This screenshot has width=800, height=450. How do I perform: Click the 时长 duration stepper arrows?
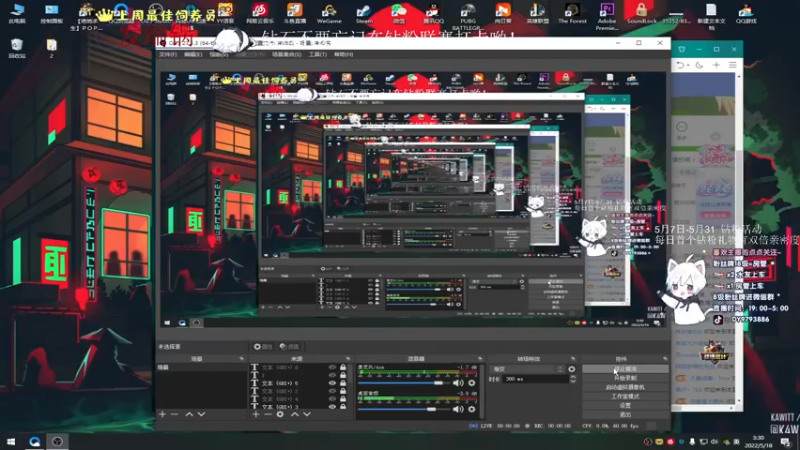[x=572, y=379]
